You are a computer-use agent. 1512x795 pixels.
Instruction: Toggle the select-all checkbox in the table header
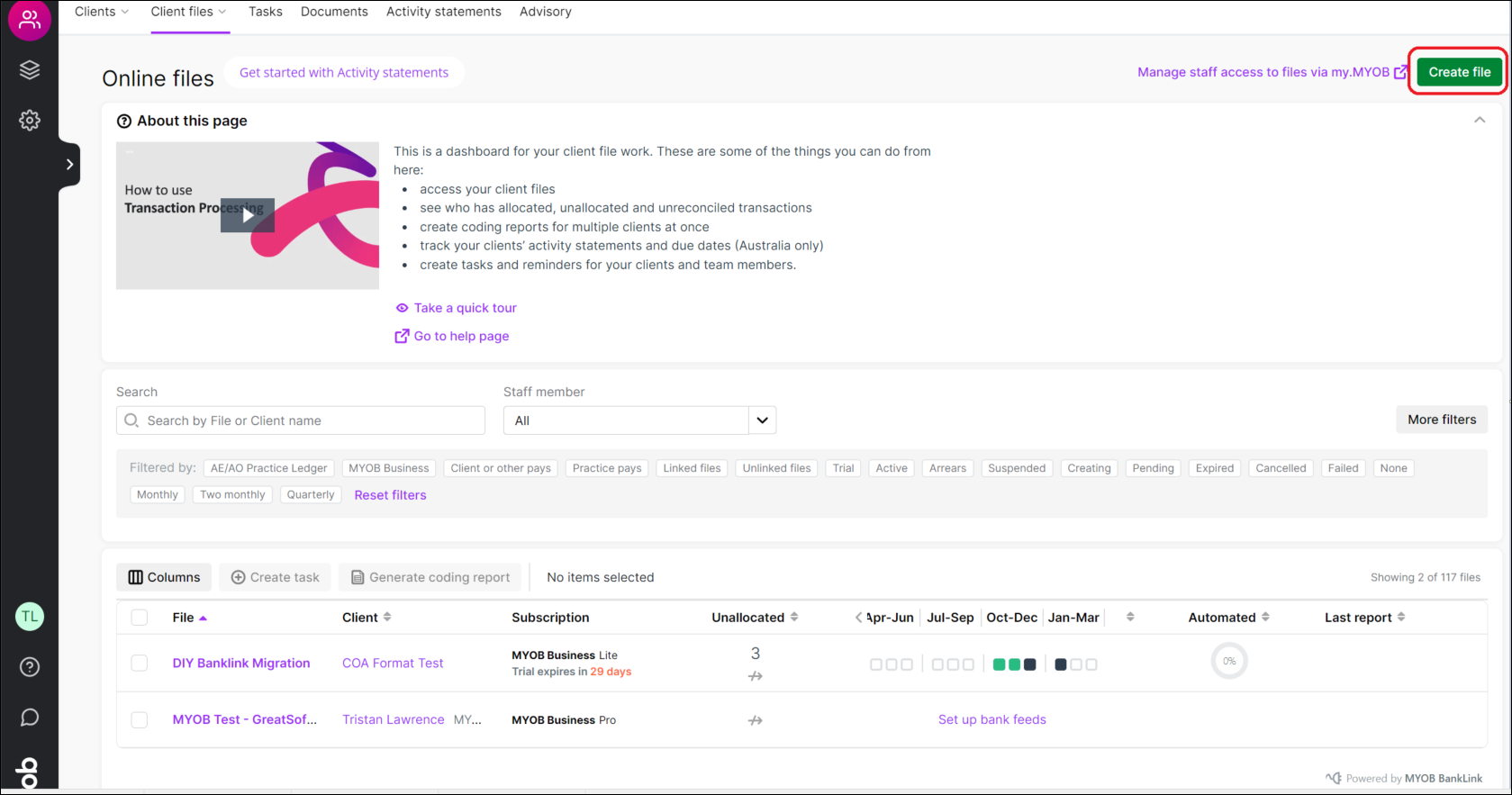click(140, 618)
